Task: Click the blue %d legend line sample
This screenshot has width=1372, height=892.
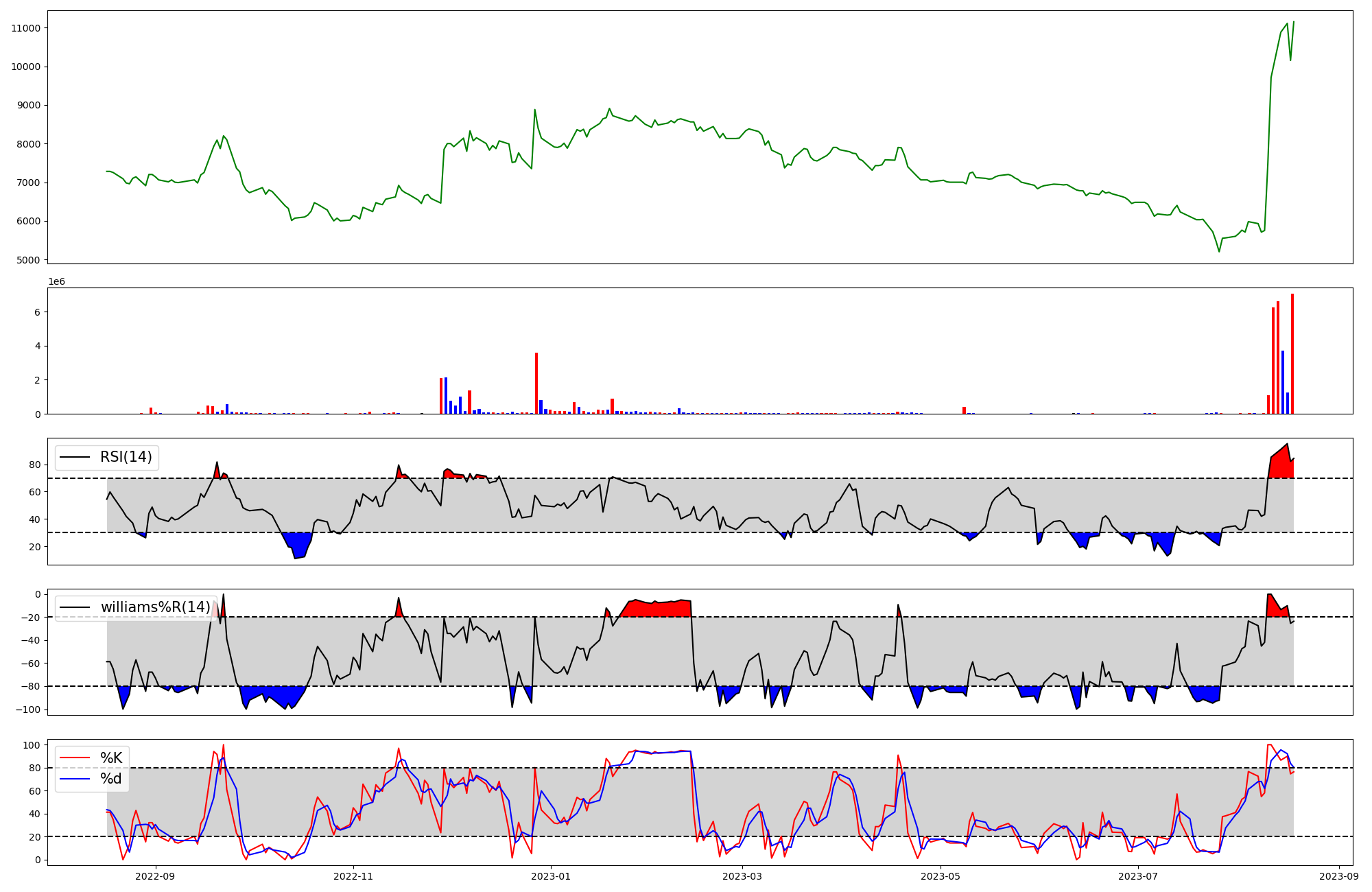Action: [75, 779]
